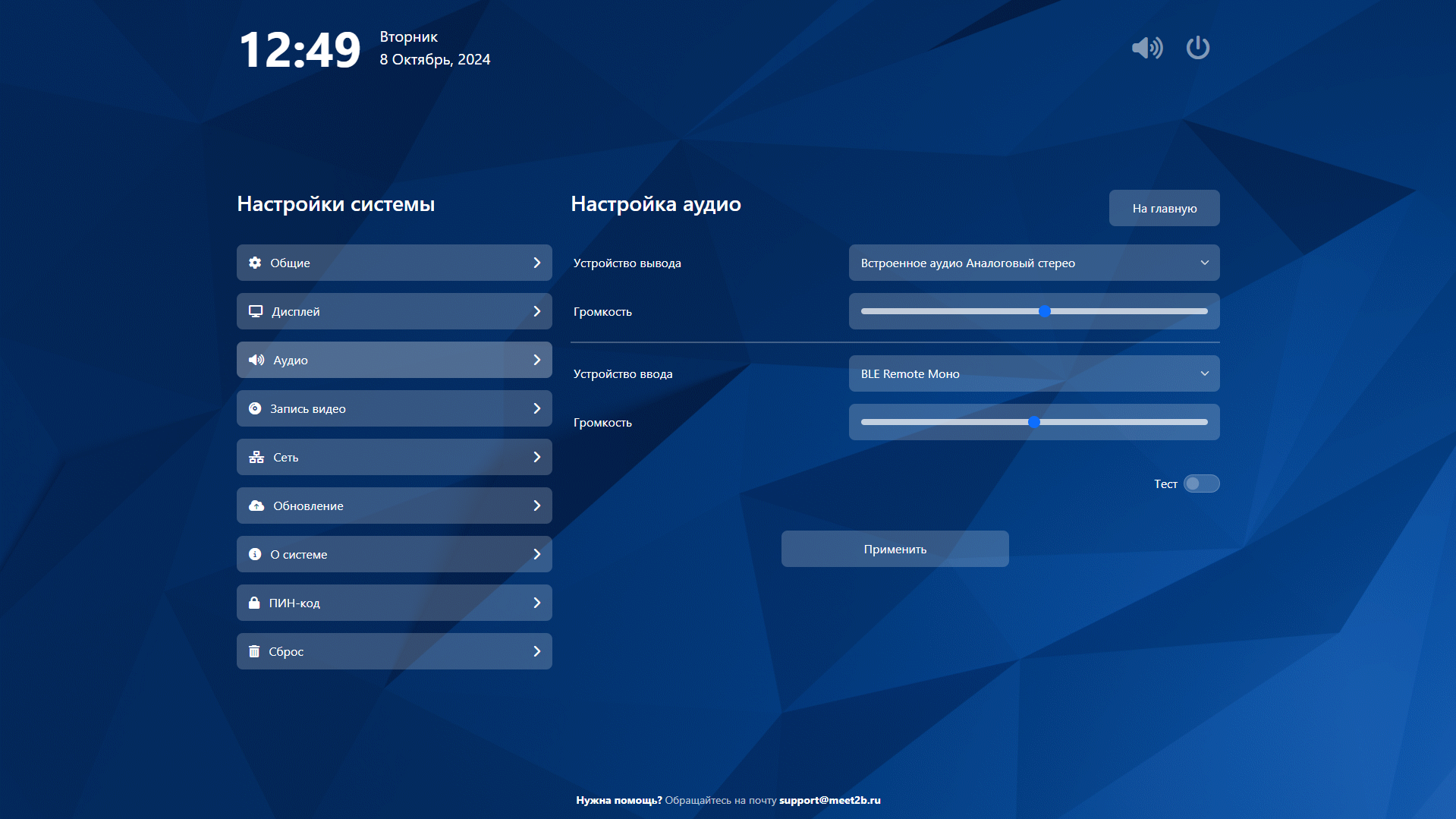Image resolution: width=1456 pixels, height=819 pixels.
Task: Click the support@meet2b.ru email address
Action: pyautogui.click(x=829, y=800)
